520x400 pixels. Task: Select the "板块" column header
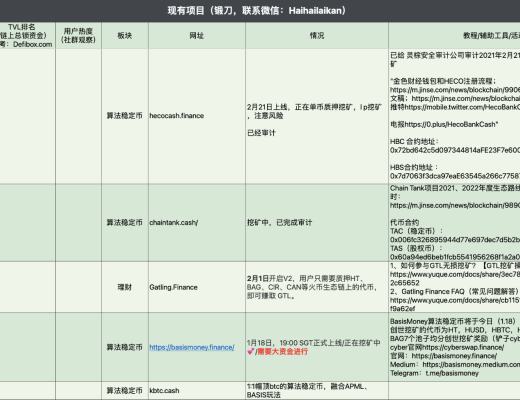[125, 35]
